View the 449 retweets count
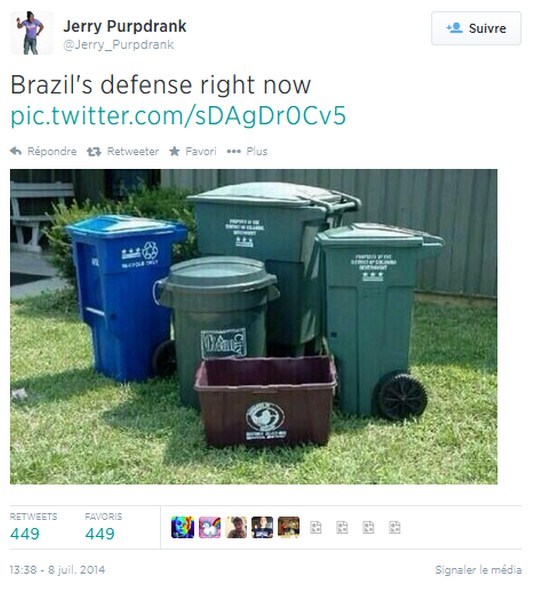 click(x=25, y=534)
